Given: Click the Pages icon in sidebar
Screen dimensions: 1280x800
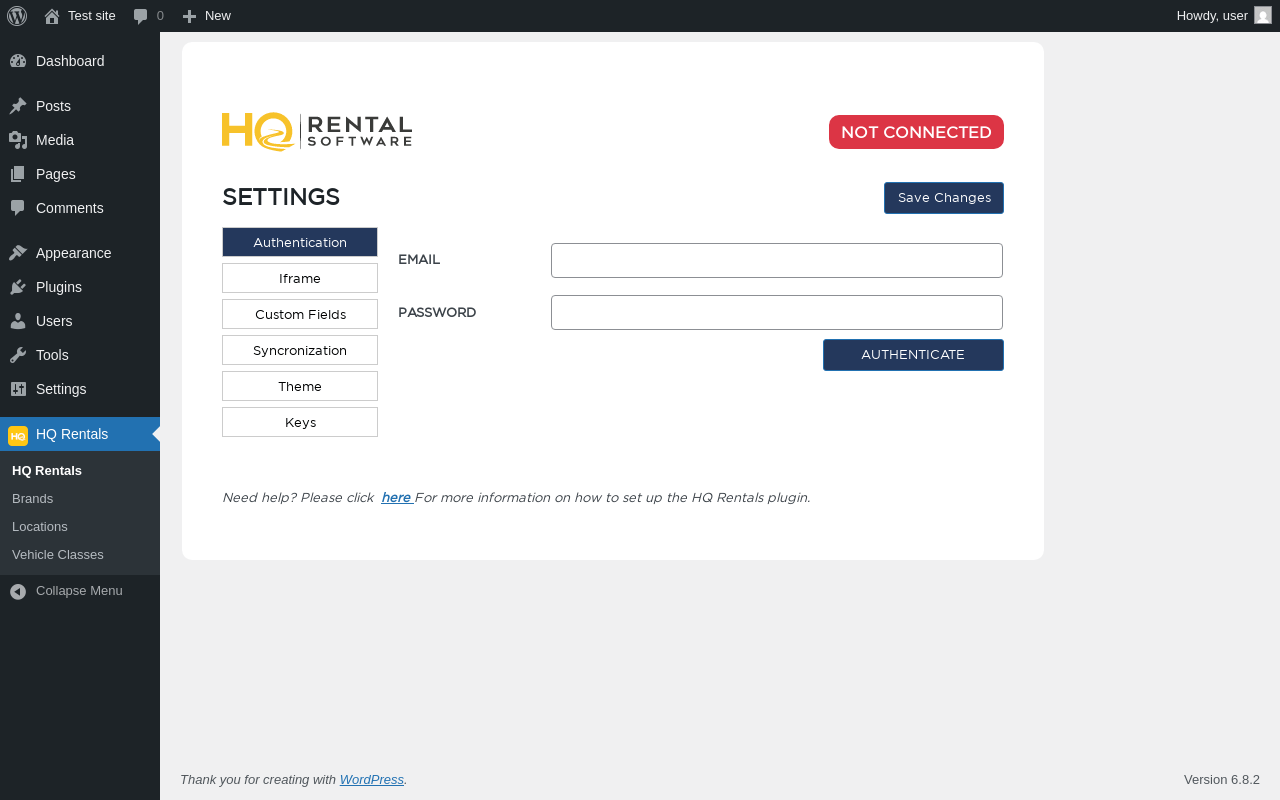Looking at the screenshot, I should [18, 174].
